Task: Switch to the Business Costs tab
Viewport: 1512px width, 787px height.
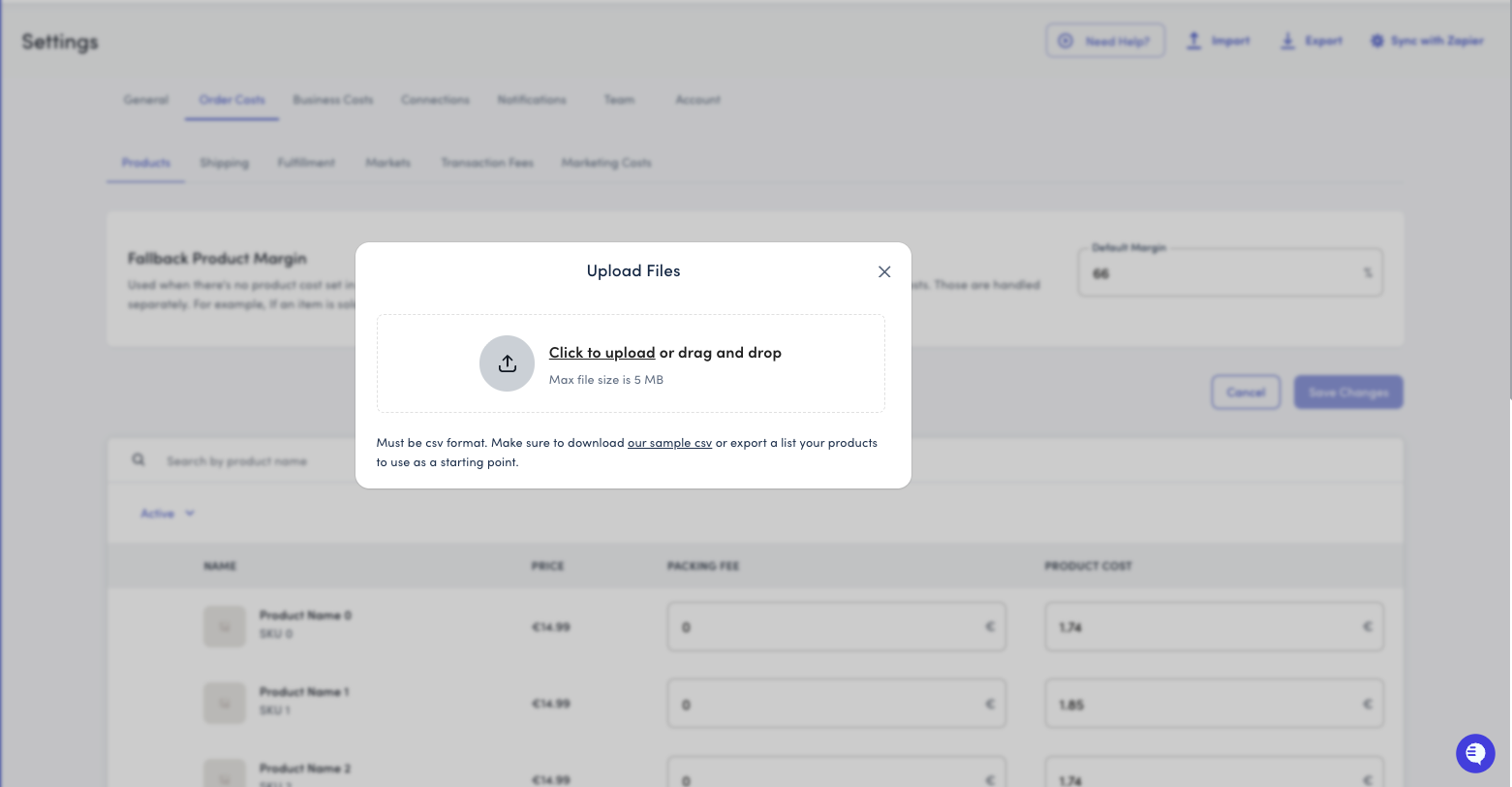Action: [x=333, y=100]
